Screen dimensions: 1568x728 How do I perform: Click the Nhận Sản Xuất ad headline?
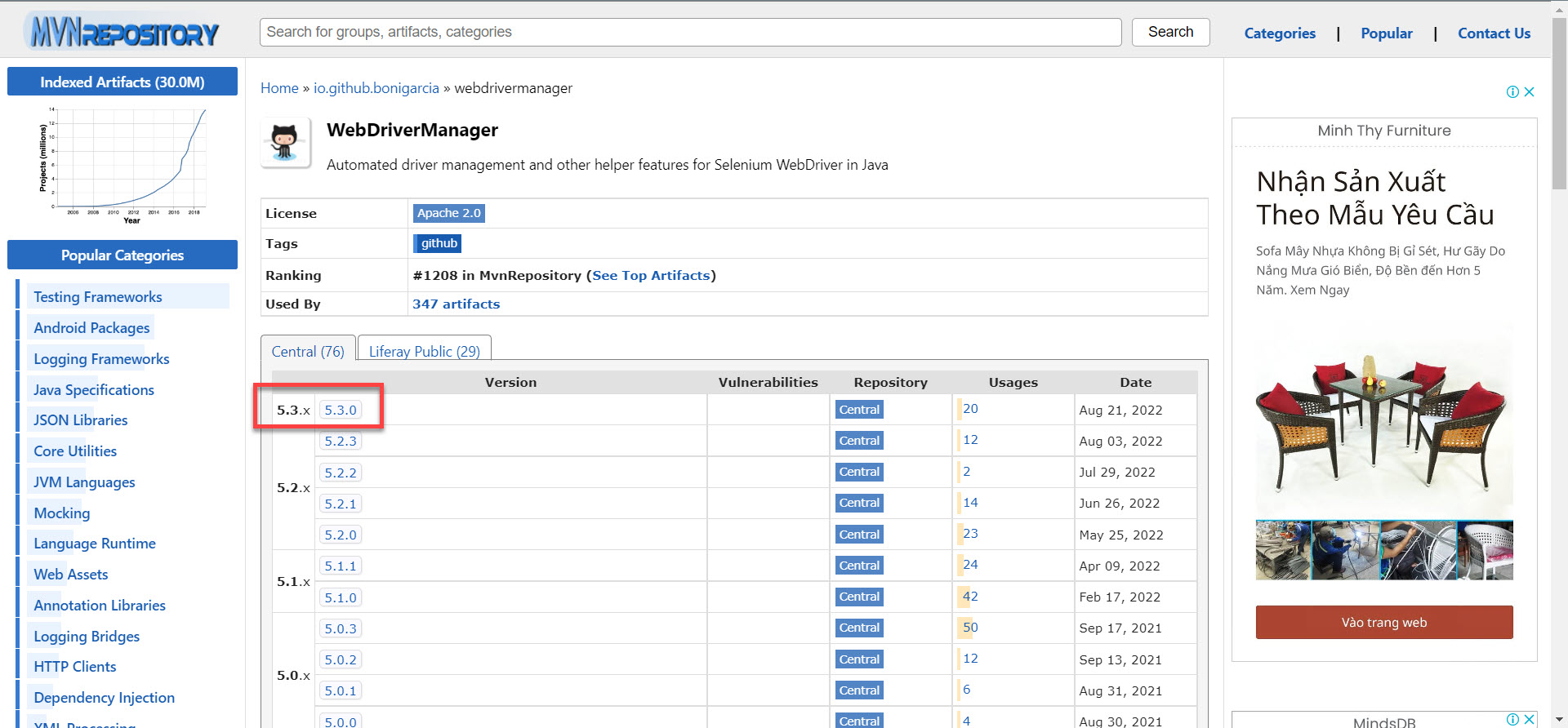(1375, 198)
